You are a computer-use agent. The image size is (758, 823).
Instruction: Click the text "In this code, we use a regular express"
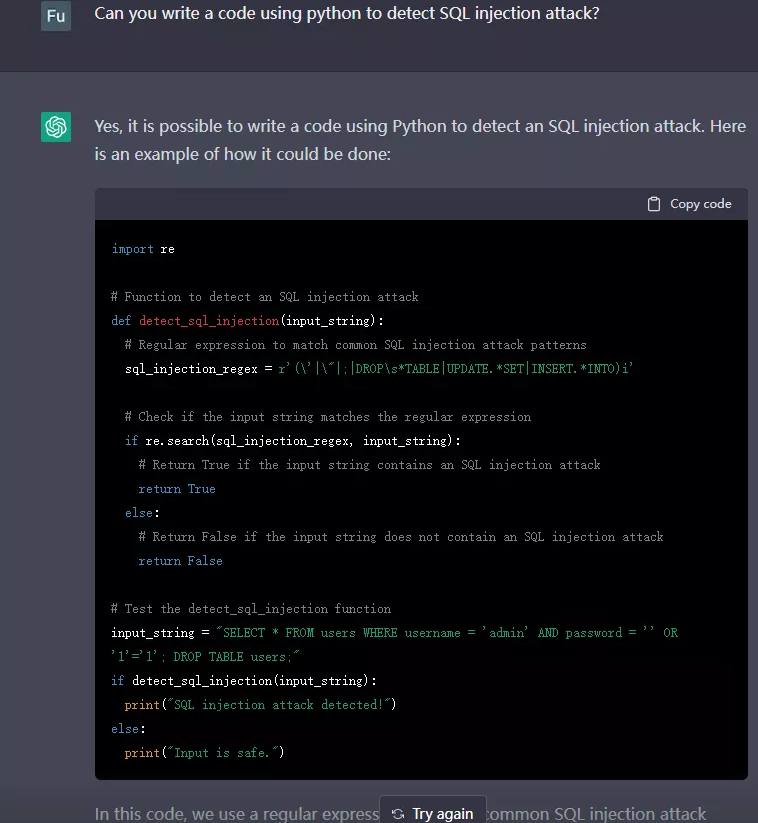pos(237,814)
